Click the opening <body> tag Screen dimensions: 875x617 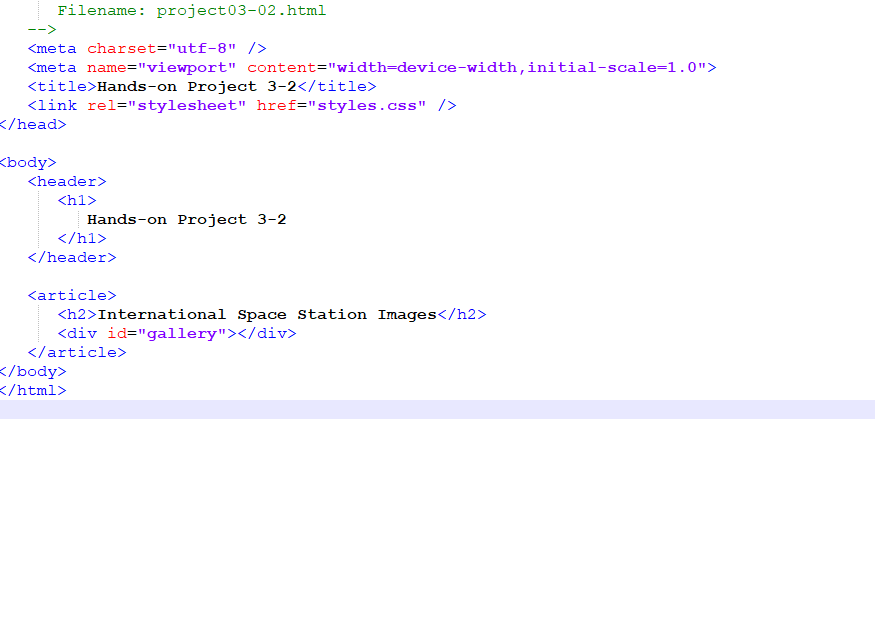pos(28,162)
